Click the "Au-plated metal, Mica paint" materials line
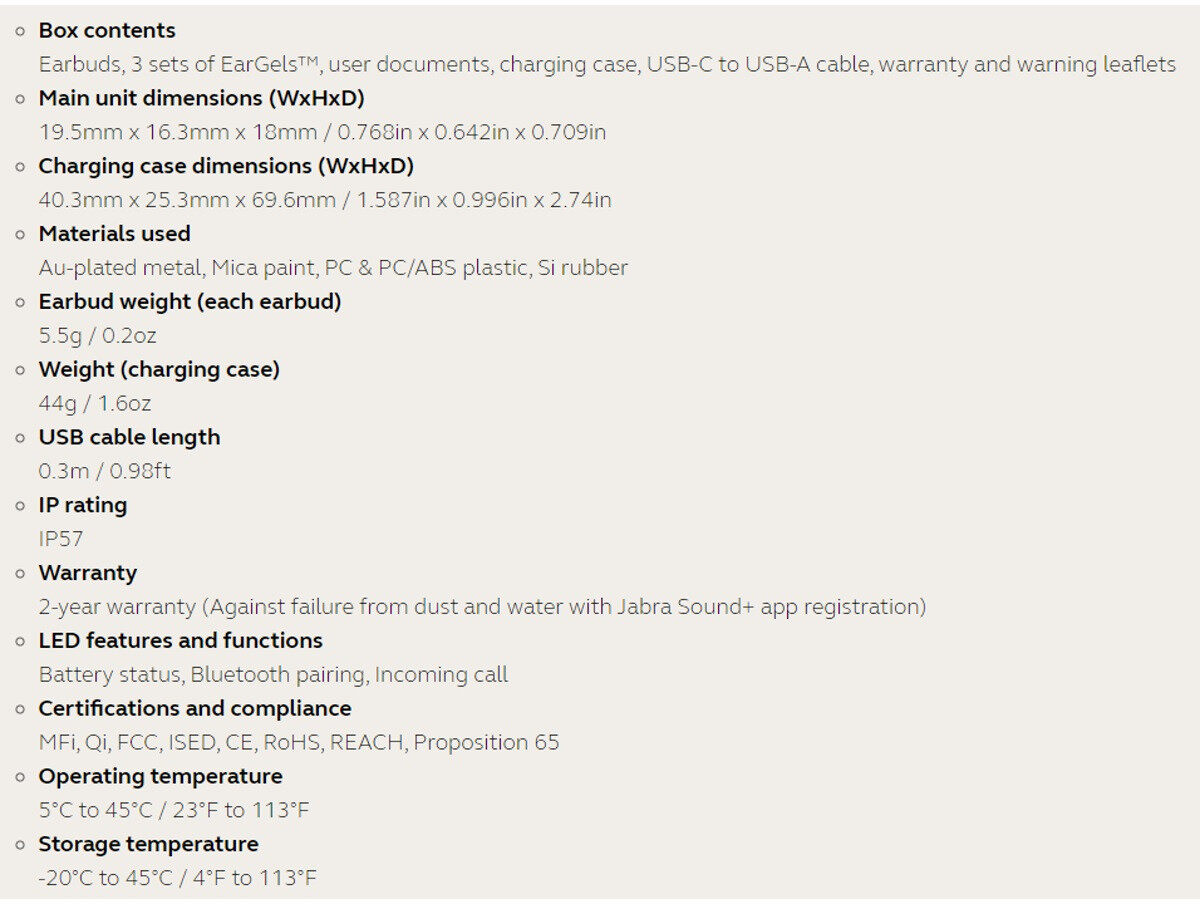This screenshot has width=1200, height=910. point(332,268)
